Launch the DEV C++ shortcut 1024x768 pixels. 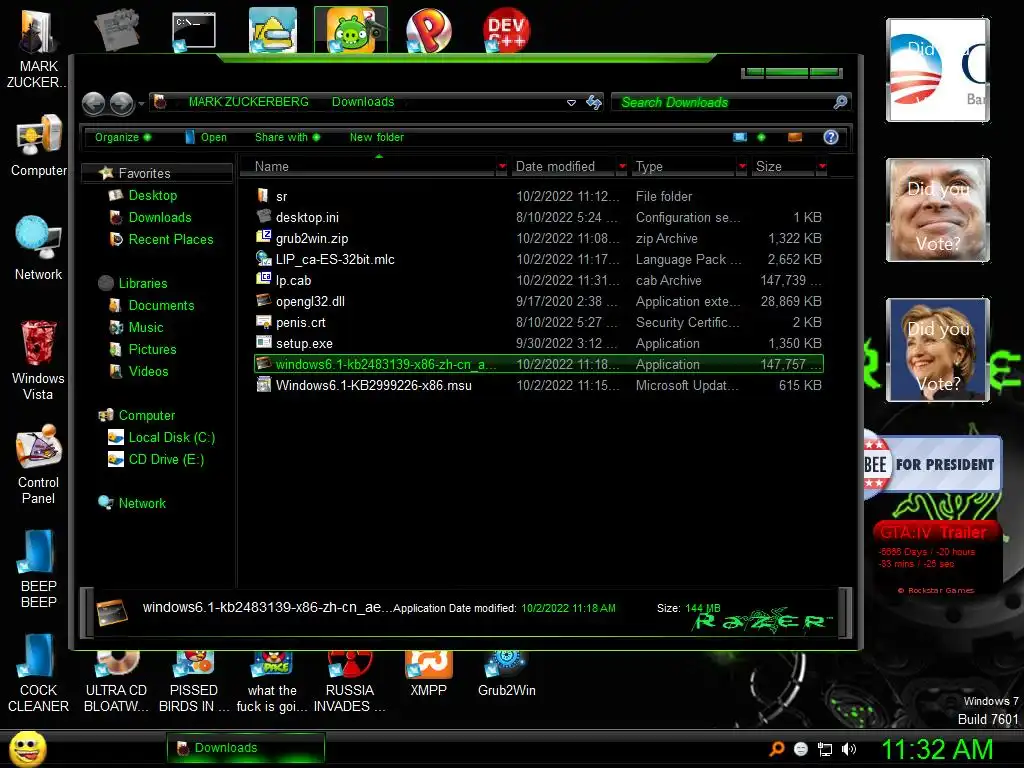coord(507,30)
